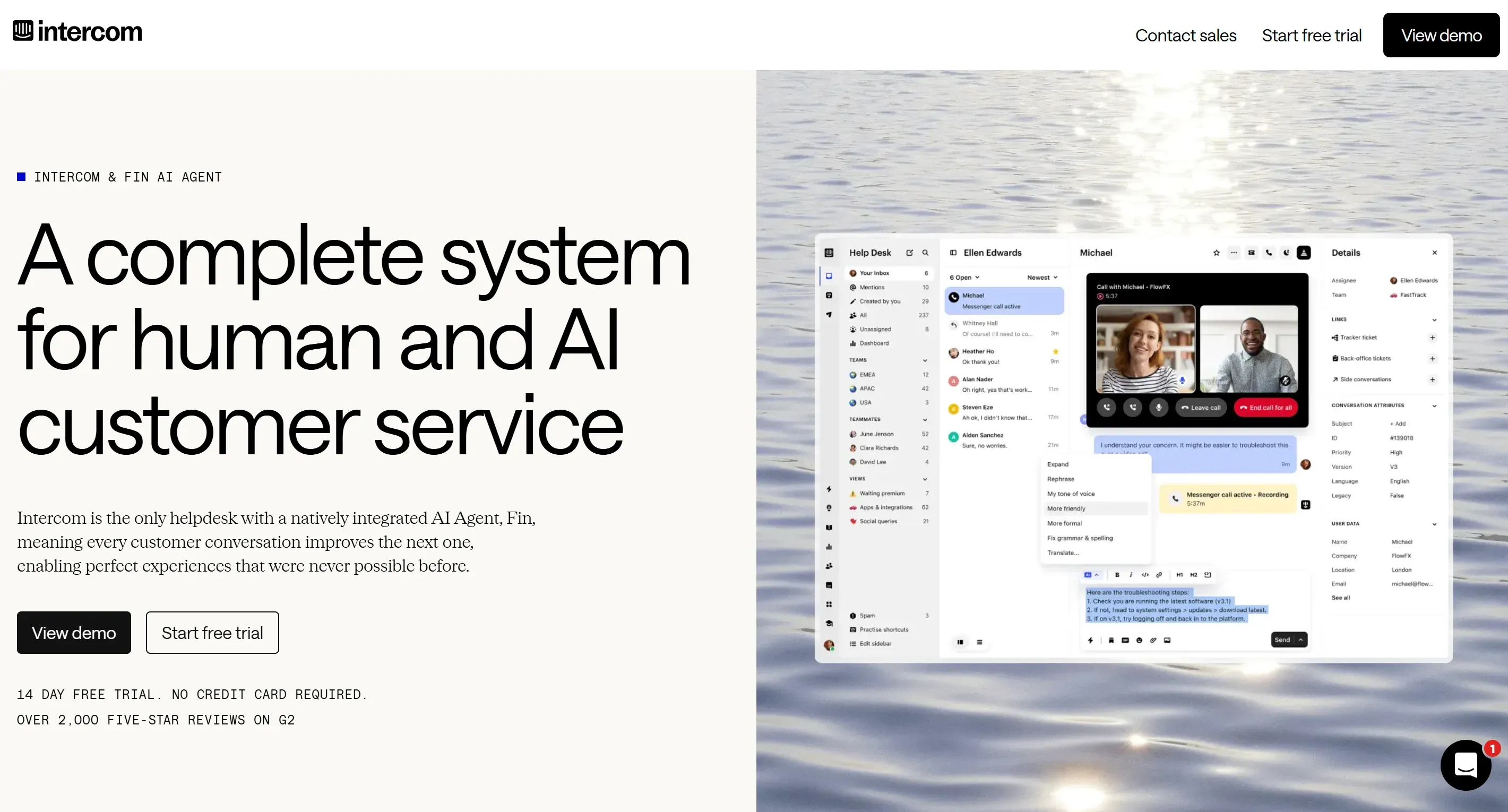Open the Contacts people icon in left rail
This screenshot has width=1508, height=812.
click(829, 566)
